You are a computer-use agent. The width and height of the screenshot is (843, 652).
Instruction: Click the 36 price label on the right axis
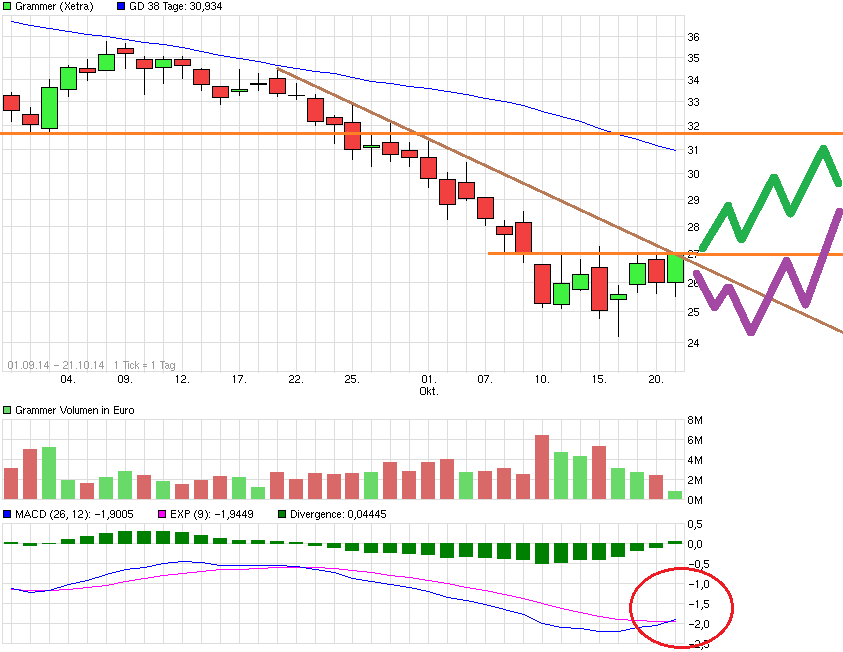tap(694, 37)
